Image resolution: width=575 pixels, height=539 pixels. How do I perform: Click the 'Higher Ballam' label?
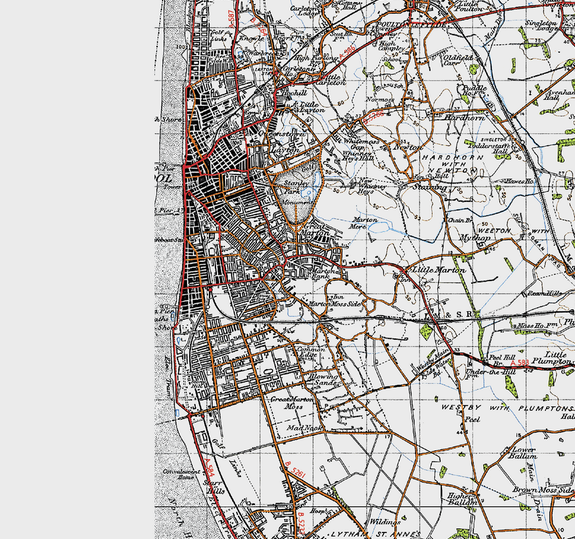pos(461,499)
